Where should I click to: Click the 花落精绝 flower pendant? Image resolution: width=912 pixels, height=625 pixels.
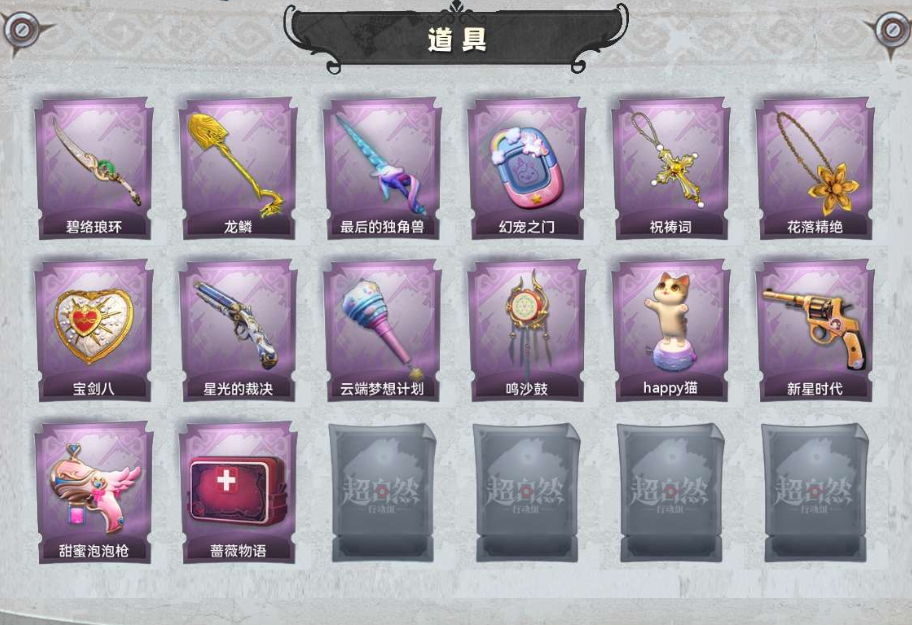point(815,169)
